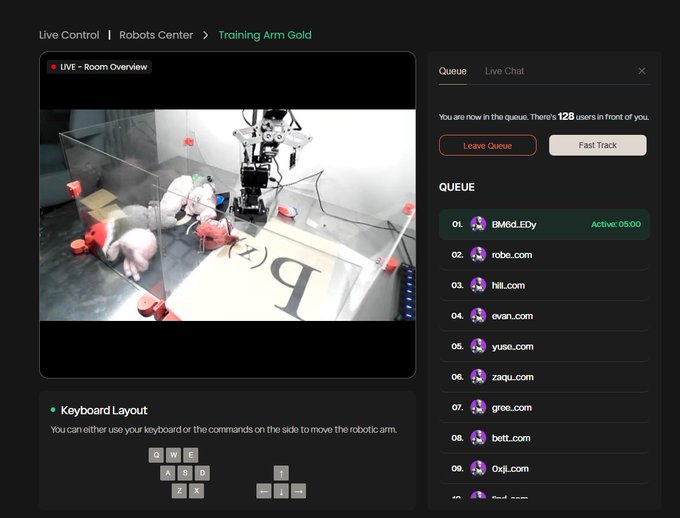Click the up arrow key
The image size is (680, 518).
pyautogui.click(x=281, y=473)
